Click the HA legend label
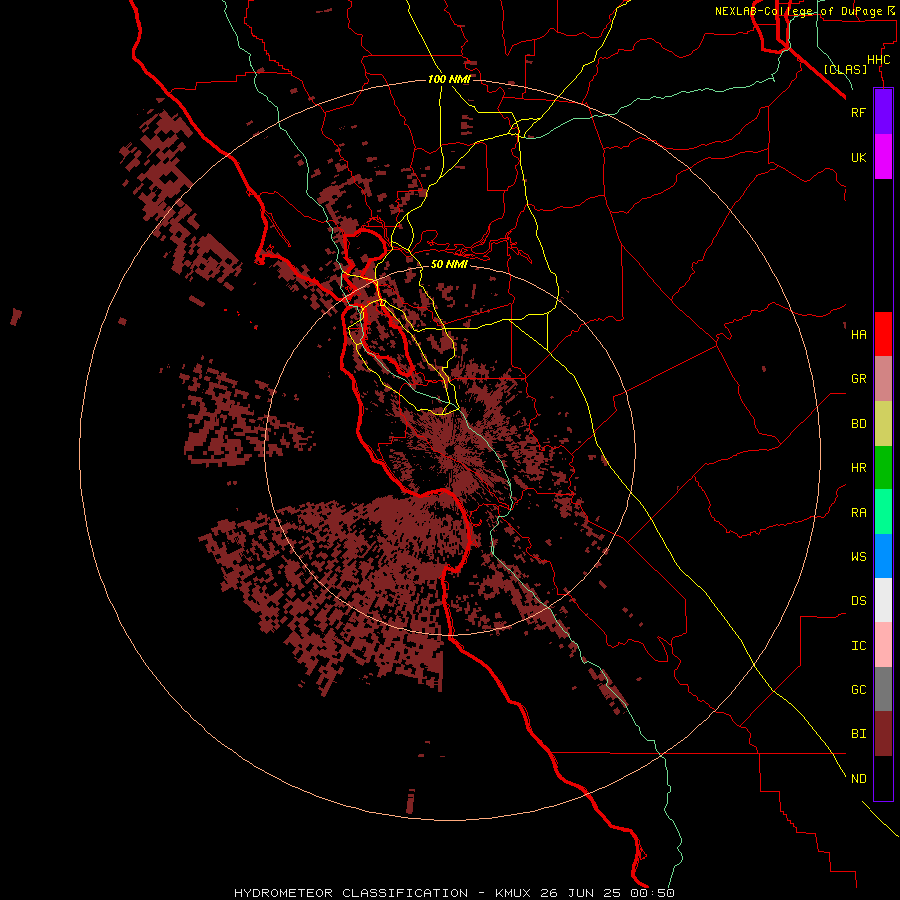Viewport: 900px width, 900px height. [x=858, y=334]
